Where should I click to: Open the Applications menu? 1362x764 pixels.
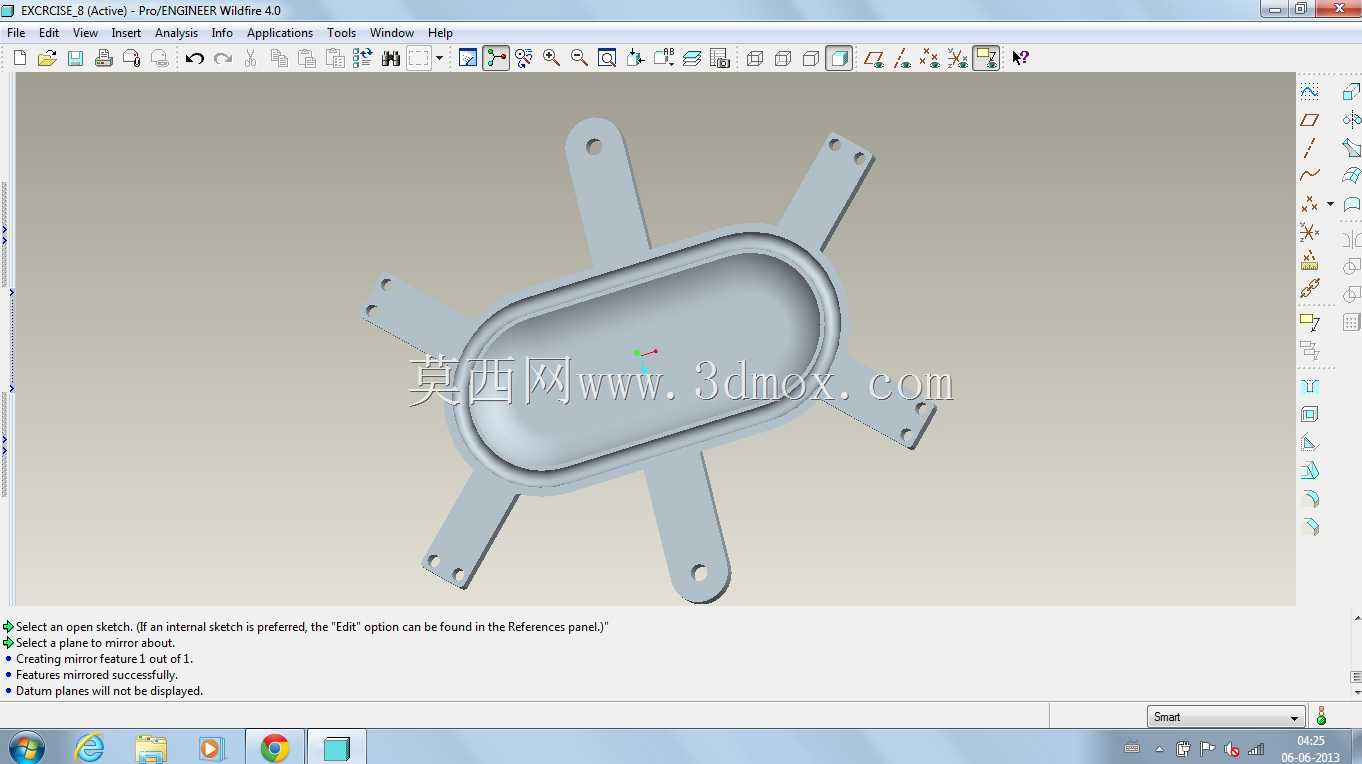point(280,33)
